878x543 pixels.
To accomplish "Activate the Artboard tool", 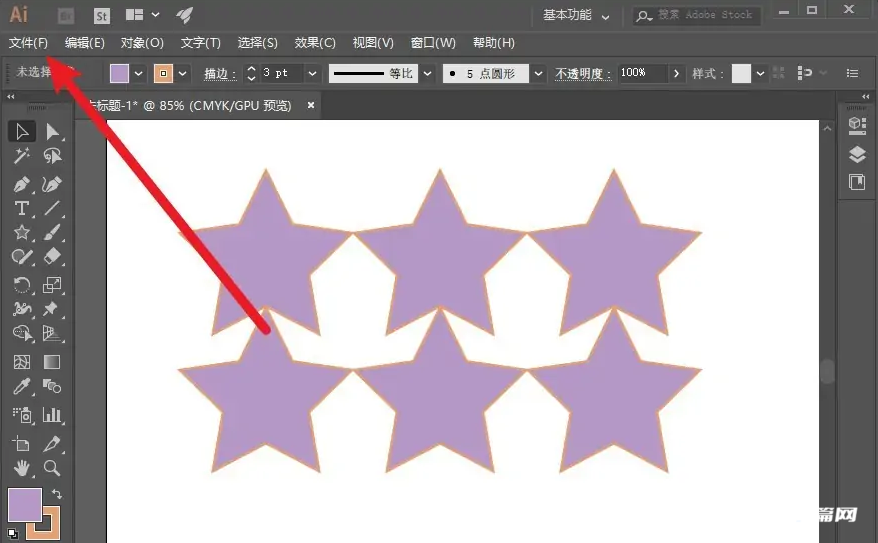I will click(x=22, y=444).
